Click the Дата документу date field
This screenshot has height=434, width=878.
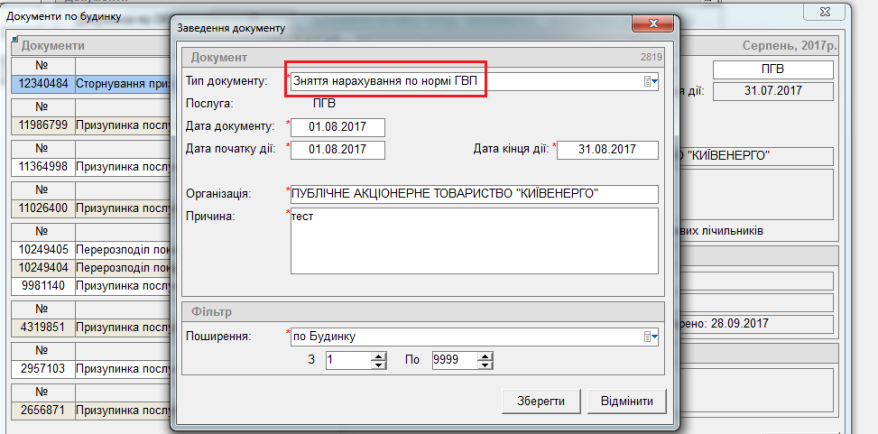(x=337, y=126)
